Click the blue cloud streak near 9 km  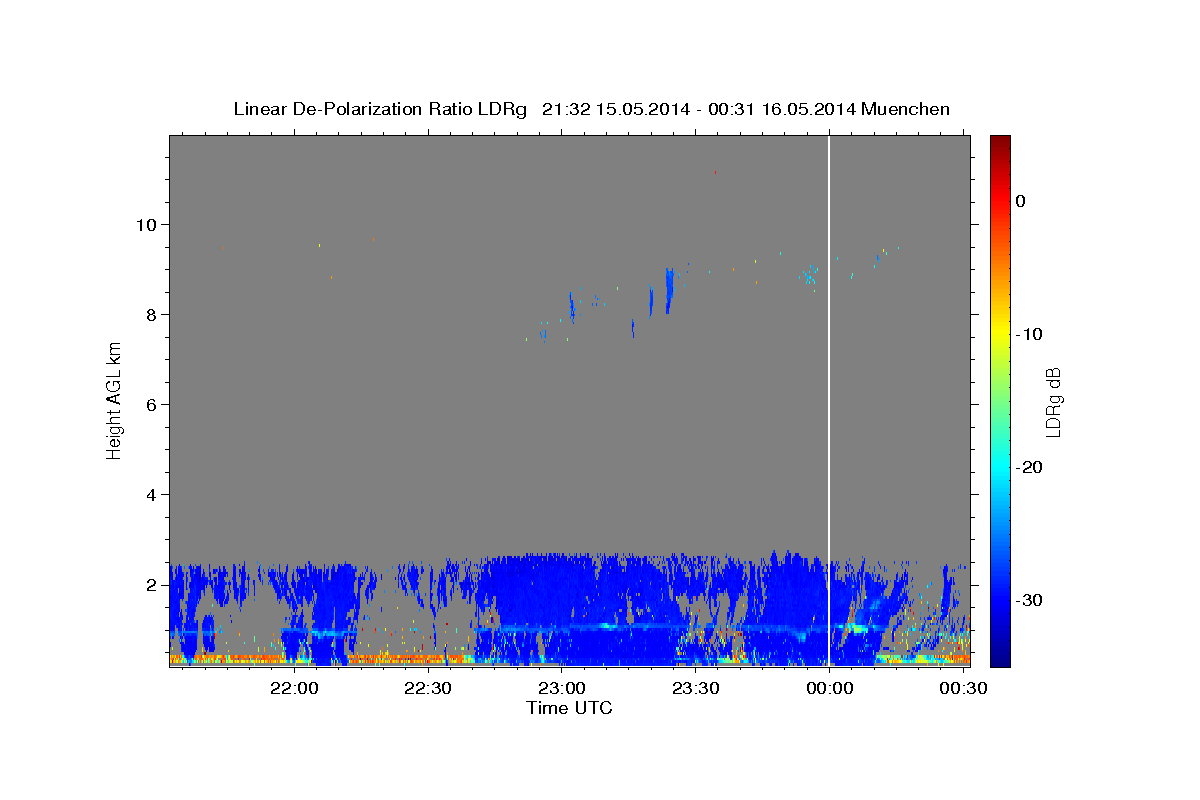tap(669, 290)
